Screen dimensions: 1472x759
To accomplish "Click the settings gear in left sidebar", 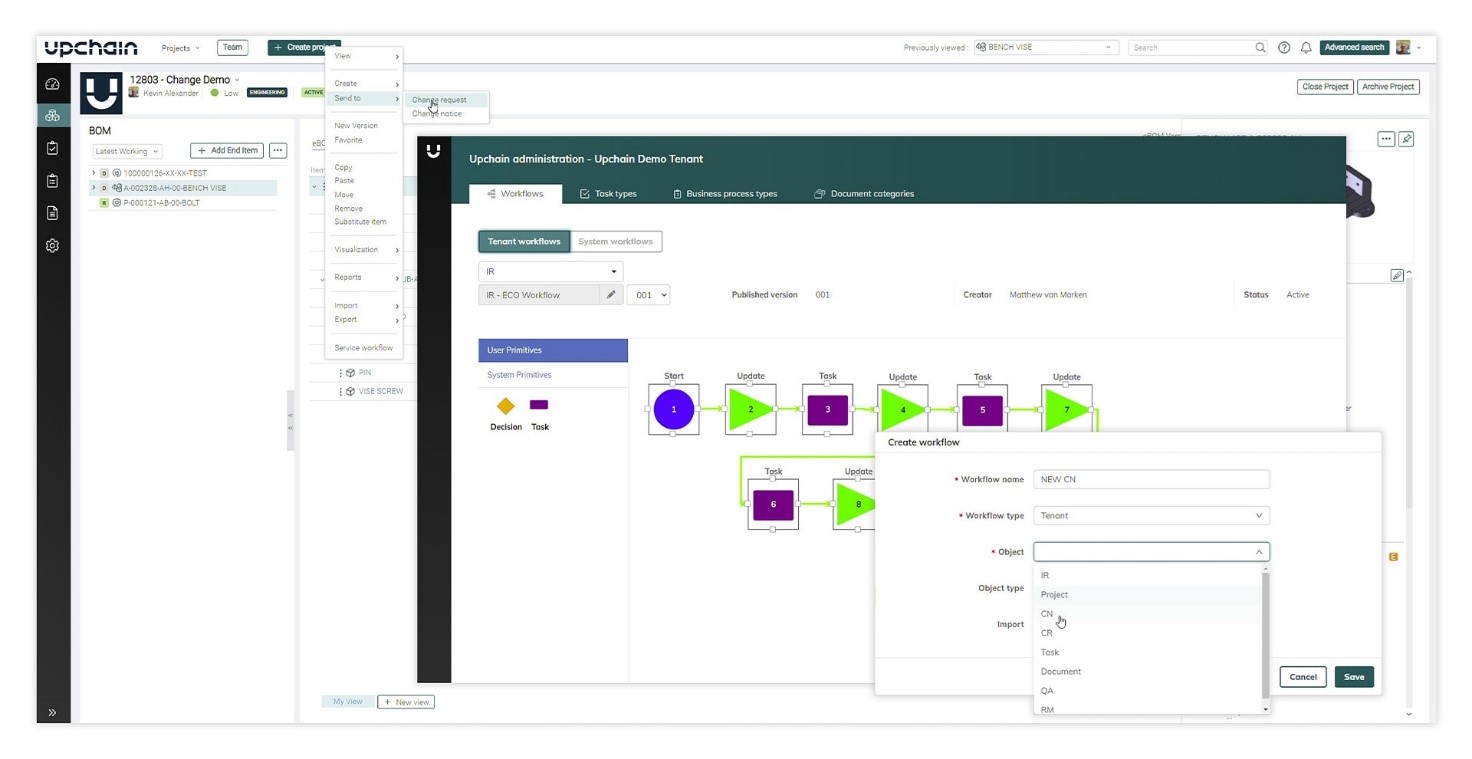I will coord(52,245).
